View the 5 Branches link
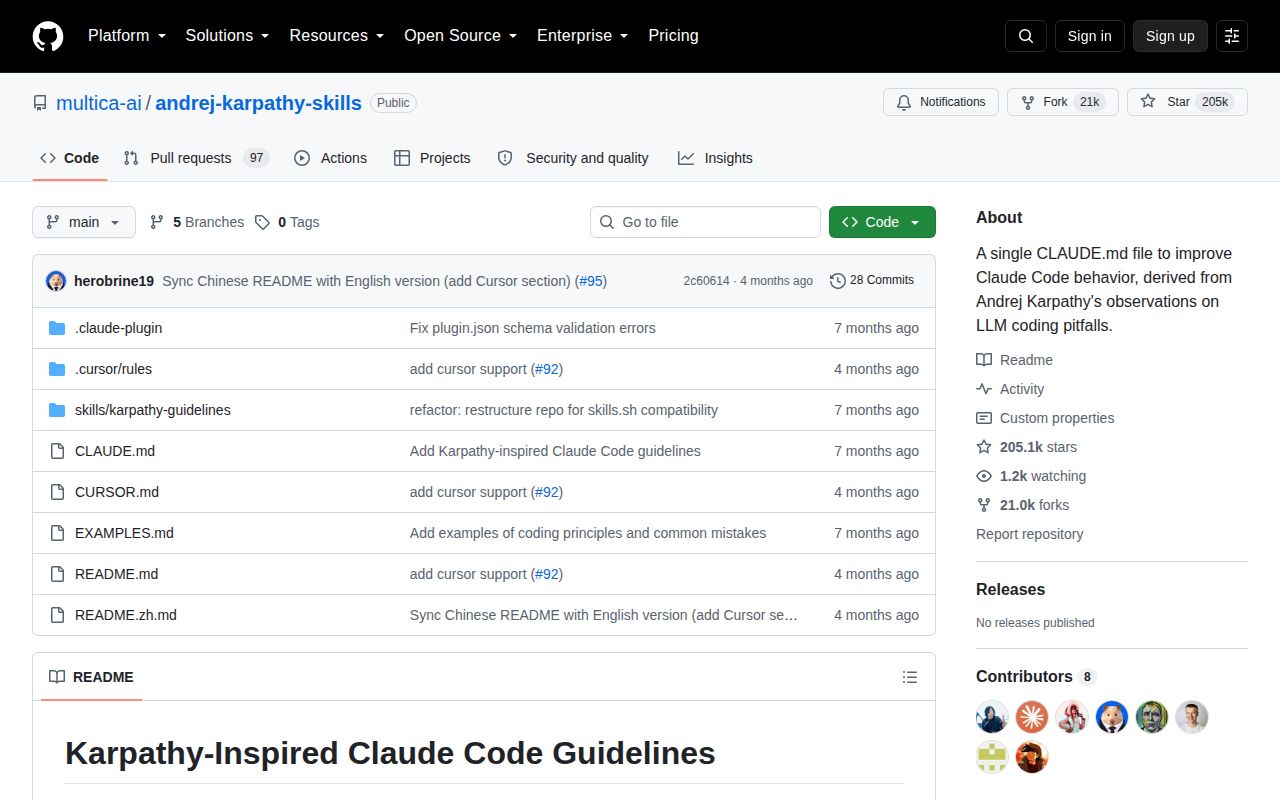This screenshot has height=800, width=1280. (197, 222)
